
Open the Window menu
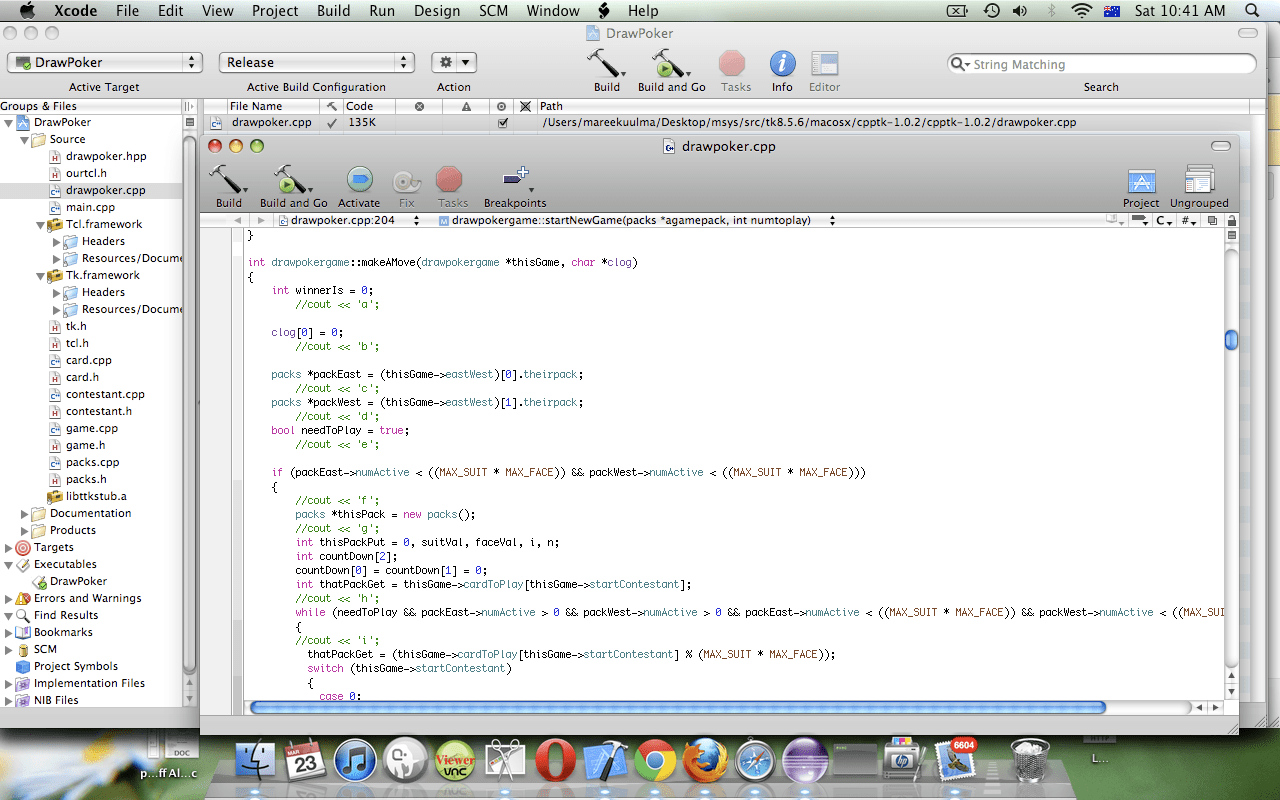pos(553,11)
